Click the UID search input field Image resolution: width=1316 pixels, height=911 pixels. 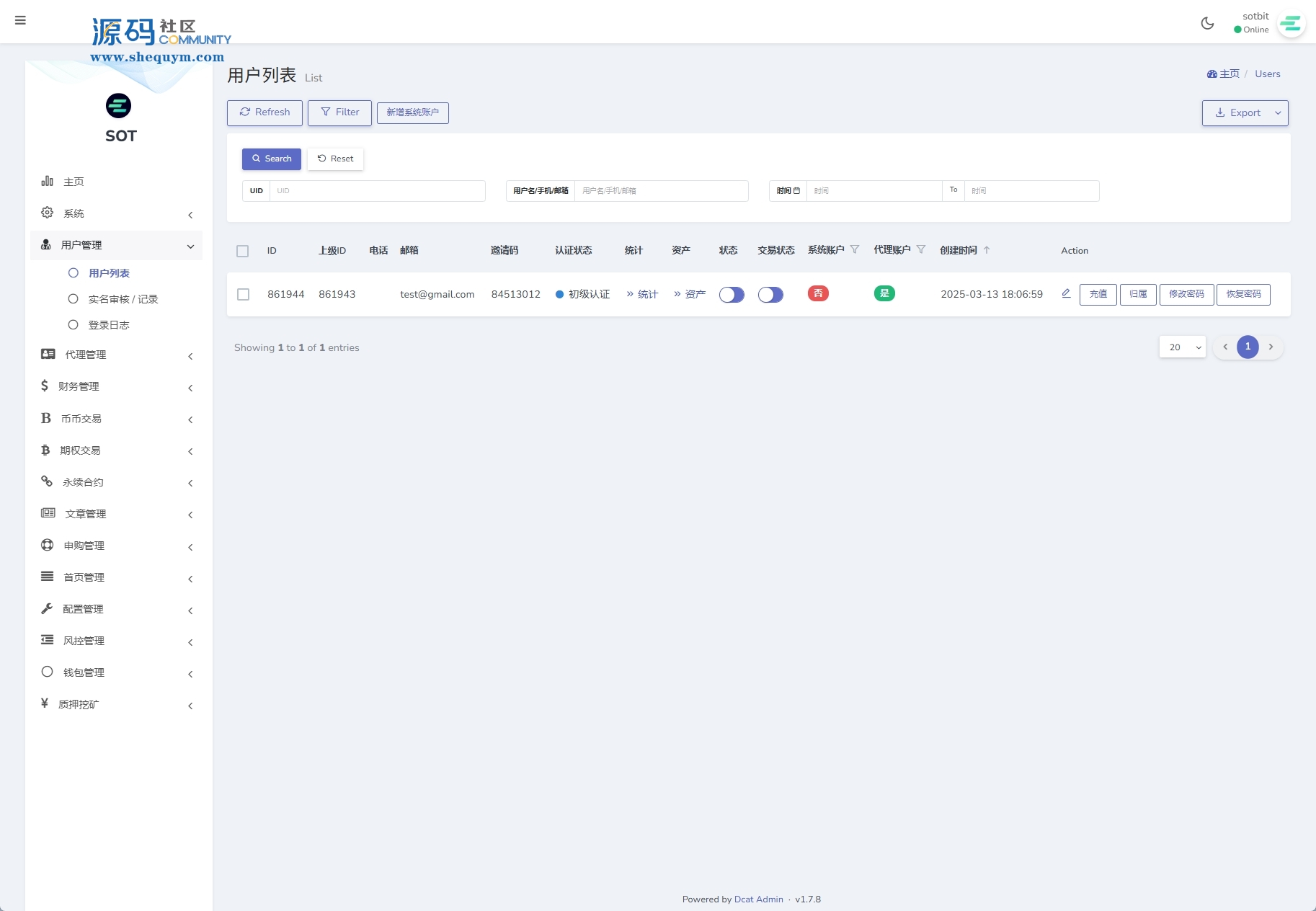pyautogui.click(x=376, y=191)
